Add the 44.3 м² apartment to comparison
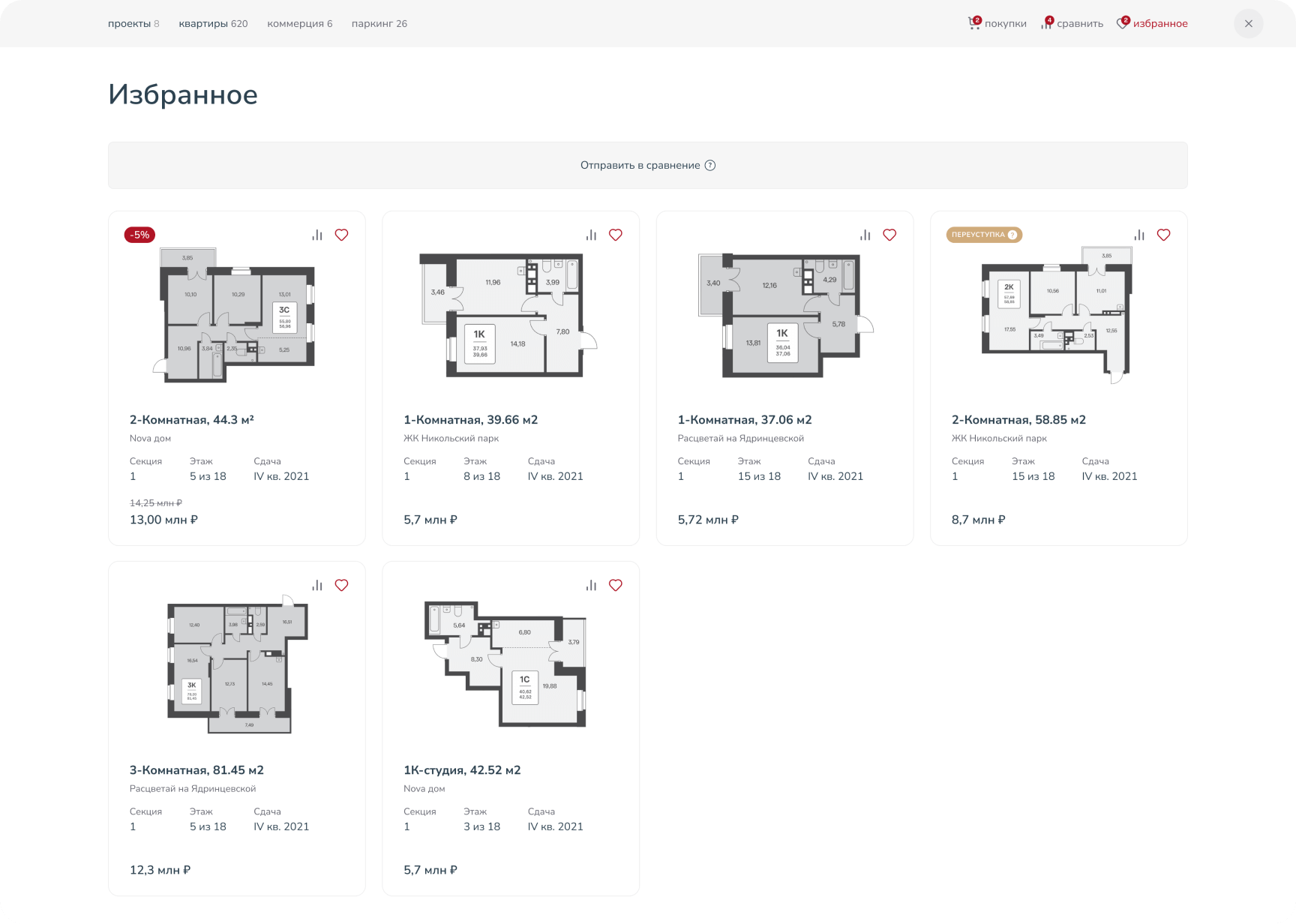Image resolution: width=1296 pixels, height=924 pixels. pyautogui.click(x=317, y=235)
